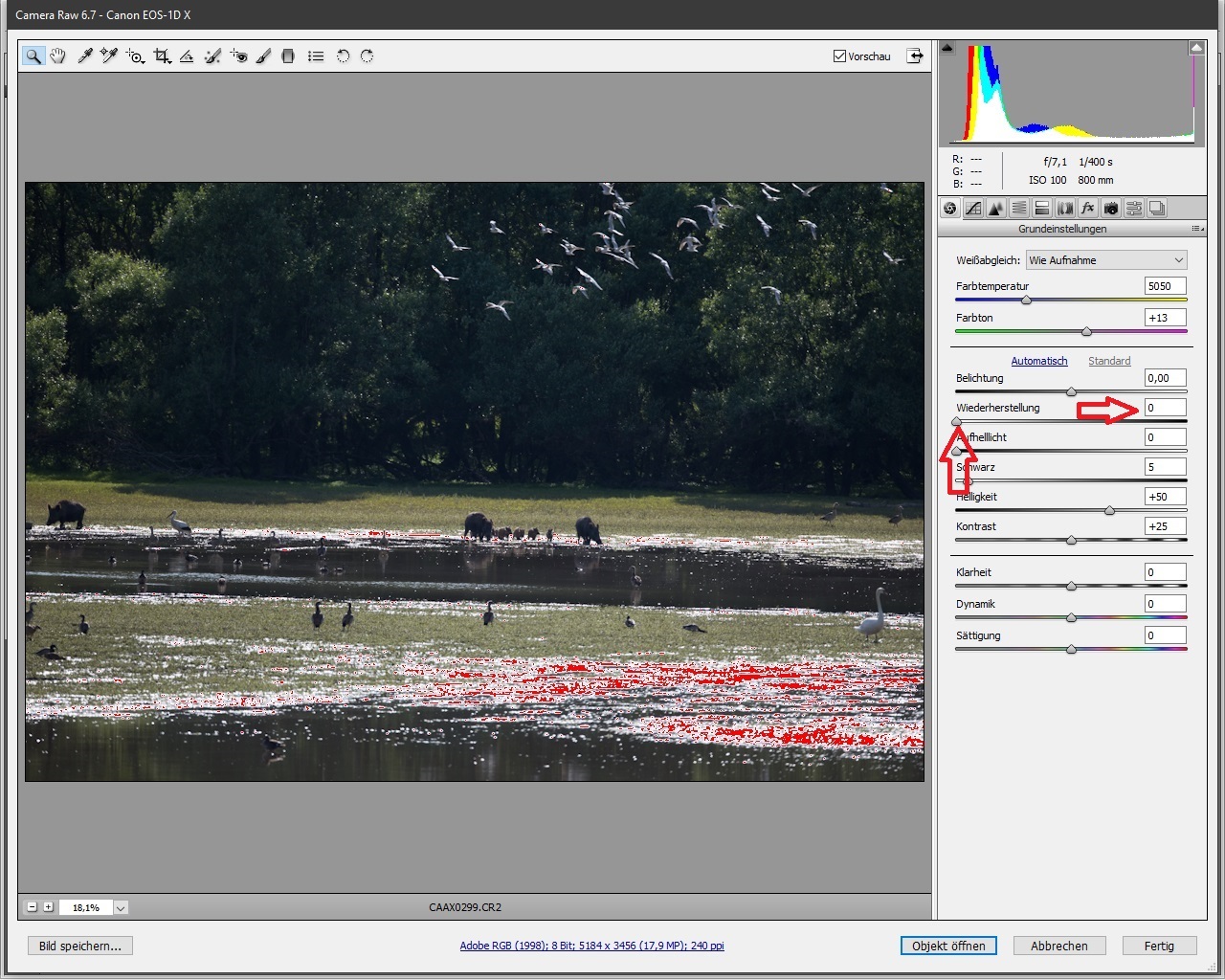Viewport: 1225px width, 980px height.
Task: Pick the White Balance eyedropper tool
Action: (84, 56)
